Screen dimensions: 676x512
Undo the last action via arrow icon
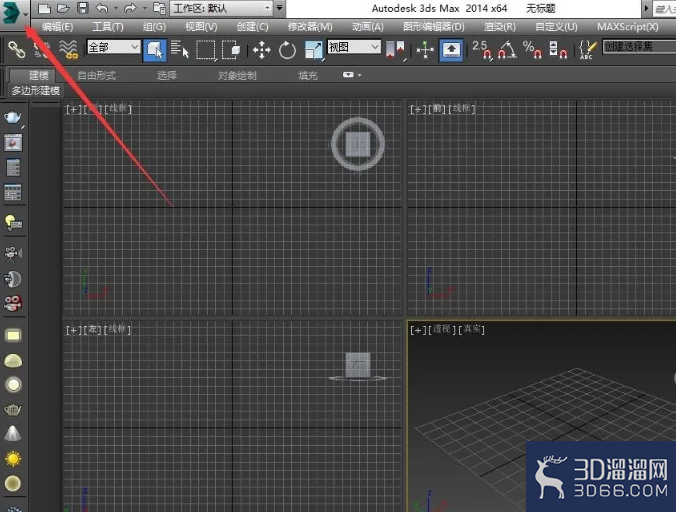click(x=102, y=8)
